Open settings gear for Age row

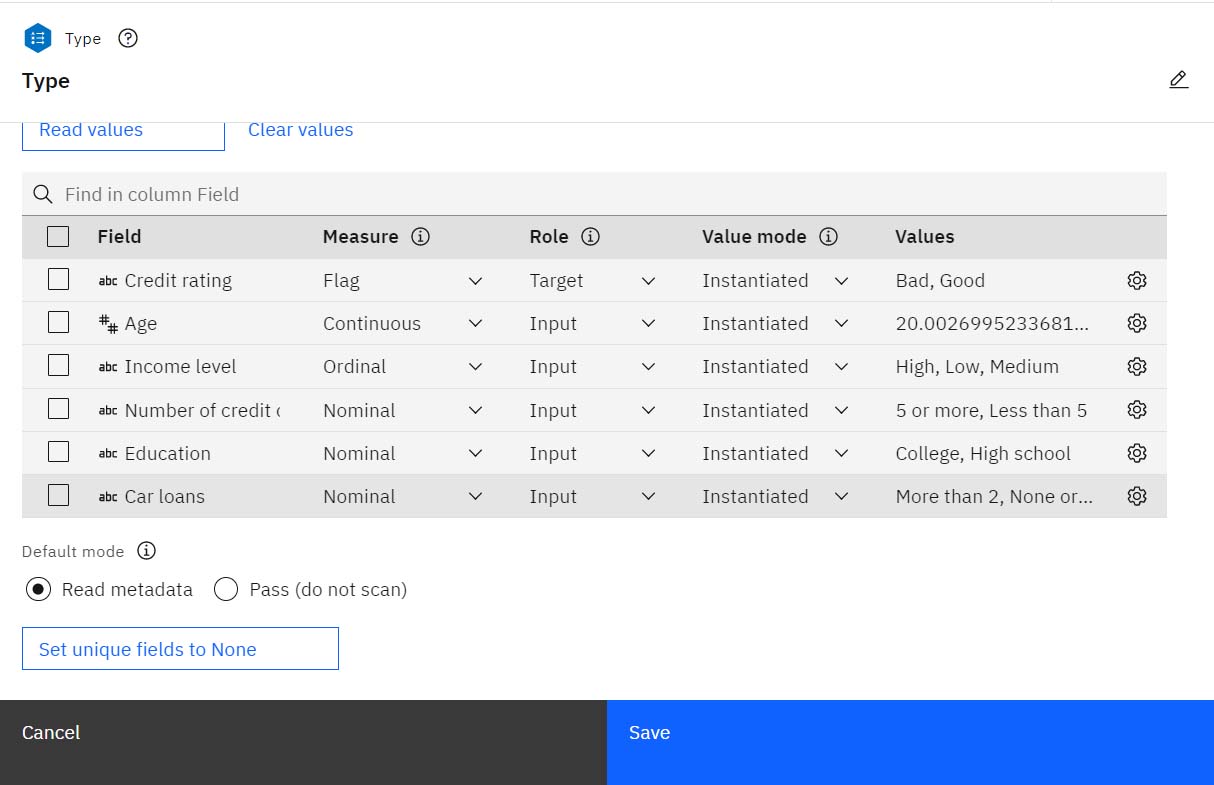tap(1136, 323)
